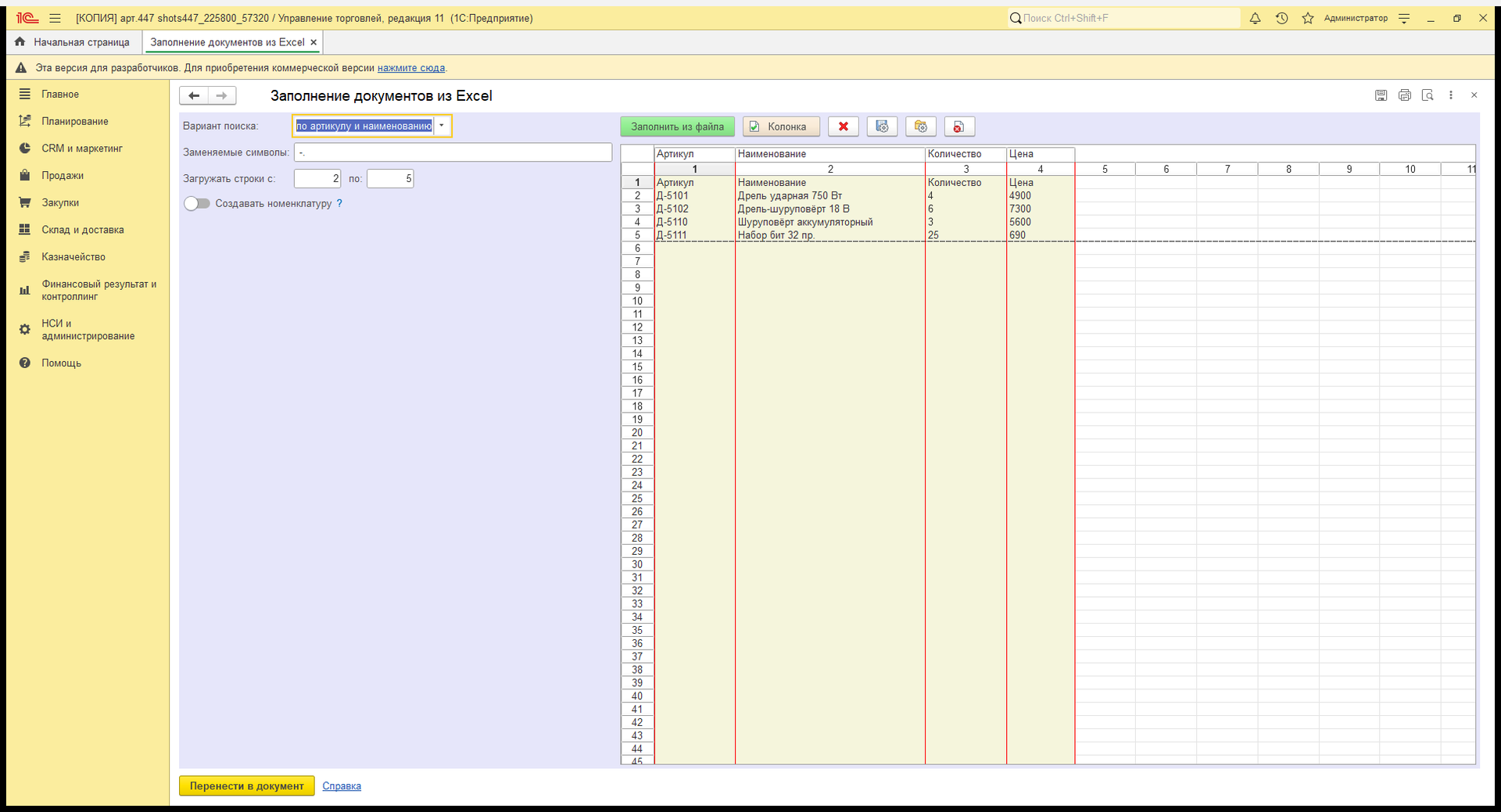This screenshot has width=1501, height=812.
Task: Open the Закупки section
Action: click(60, 202)
